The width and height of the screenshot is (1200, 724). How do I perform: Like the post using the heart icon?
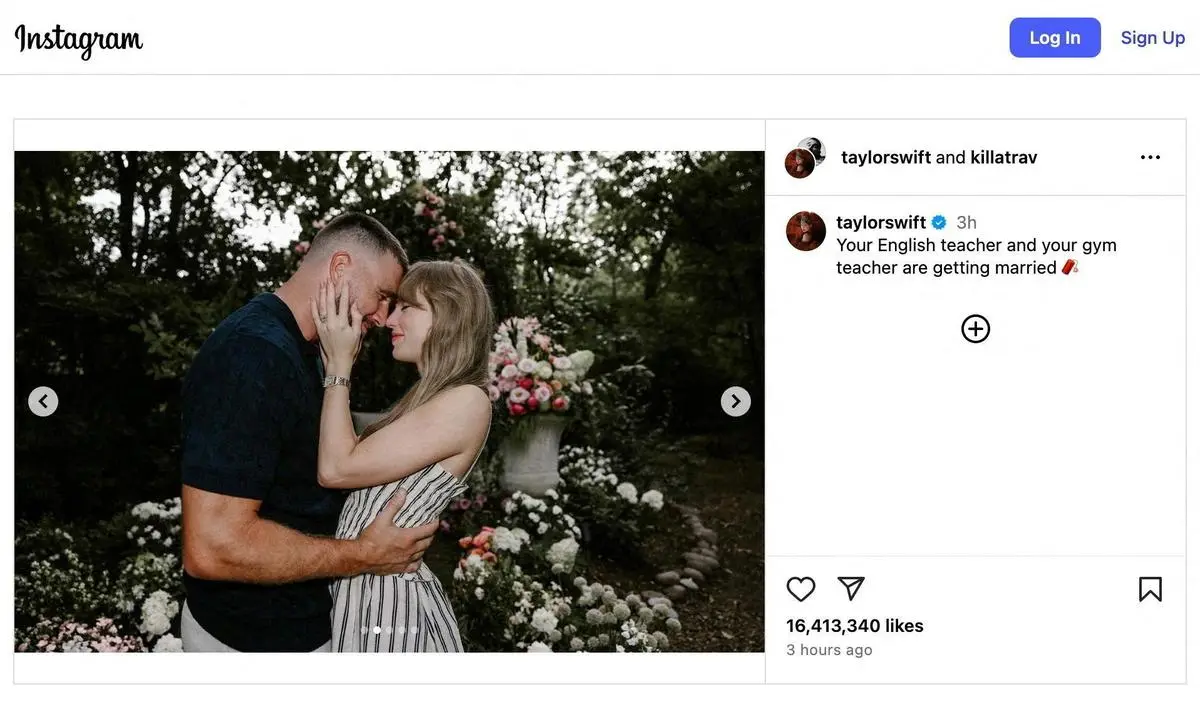coord(801,588)
